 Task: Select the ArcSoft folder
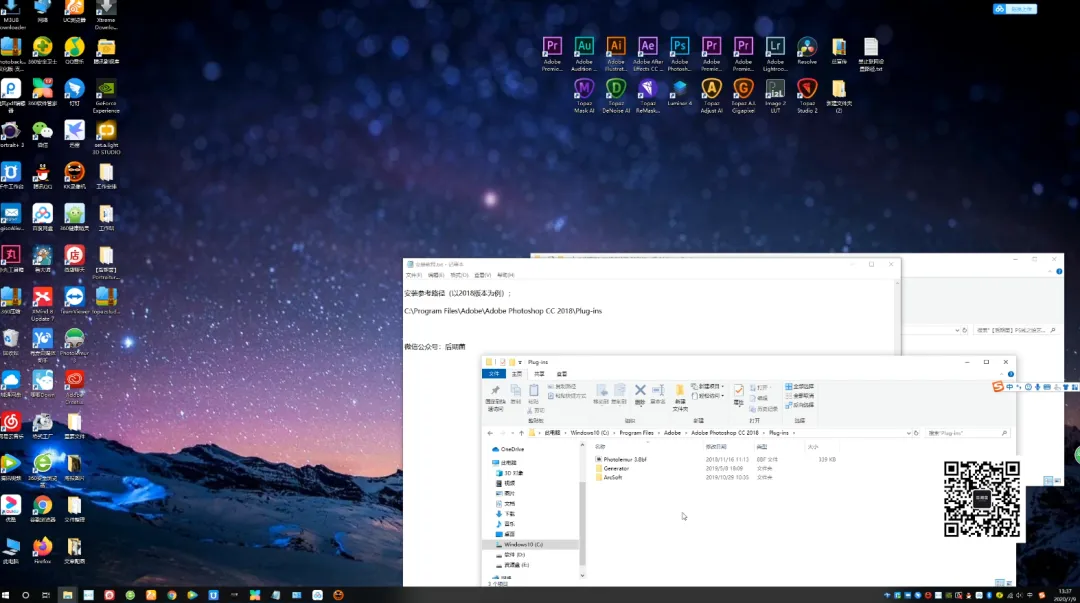click(x=612, y=477)
